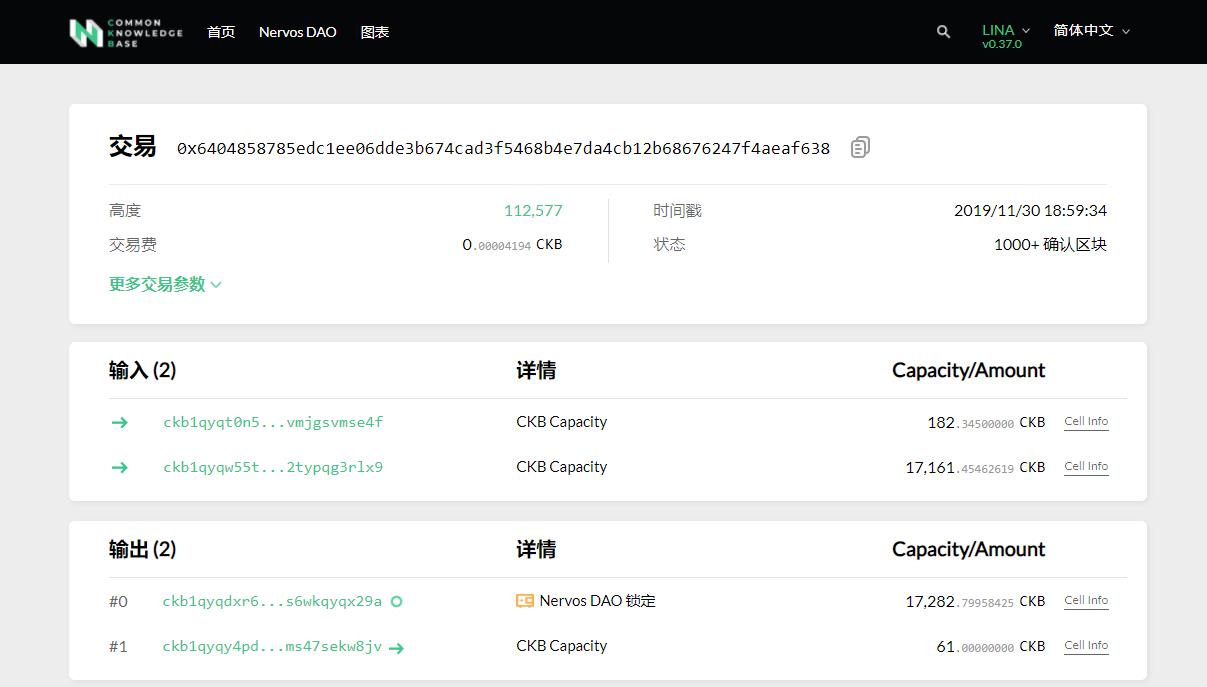Open the search magnifier icon
1207x687 pixels.
[x=943, y=32]
